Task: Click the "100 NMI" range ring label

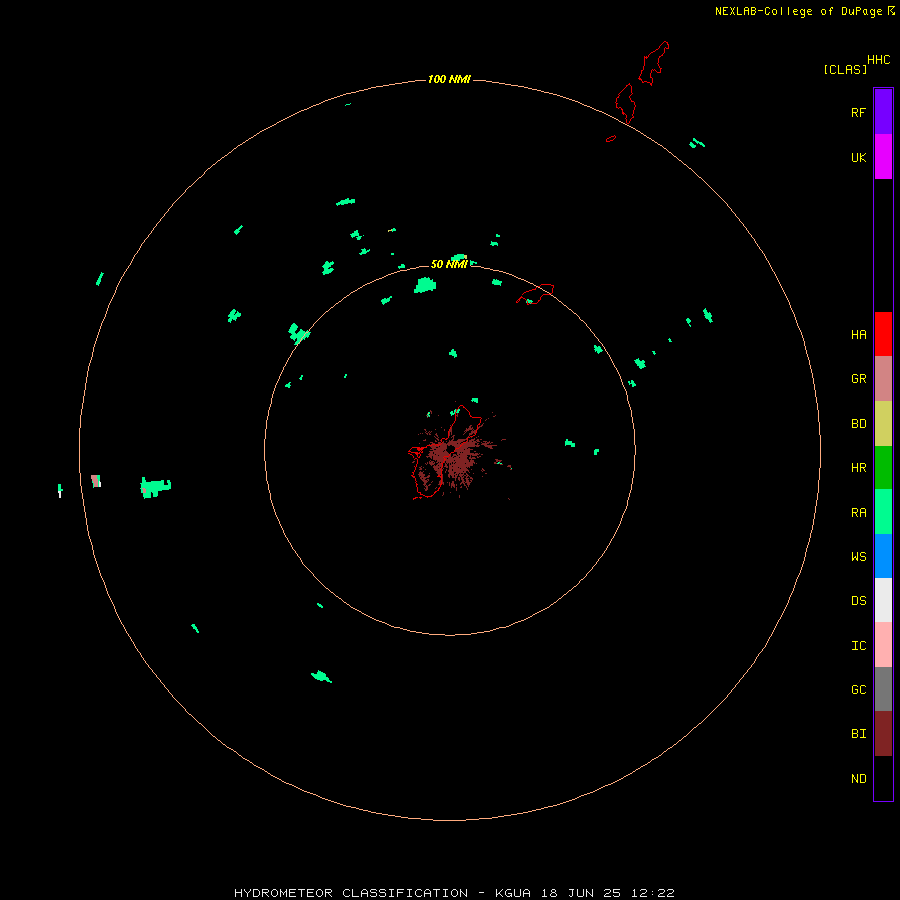Action: click(449, 79)
